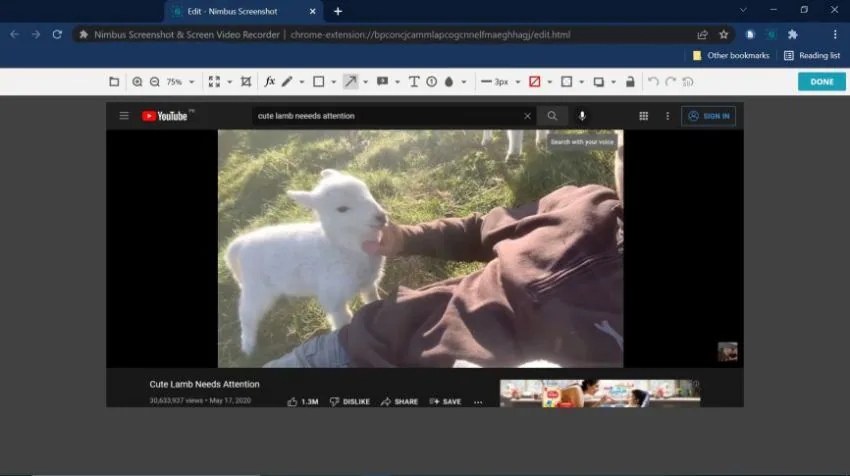Select the Text tool
The image size is (850, 476).
click(x=414, y=82)
